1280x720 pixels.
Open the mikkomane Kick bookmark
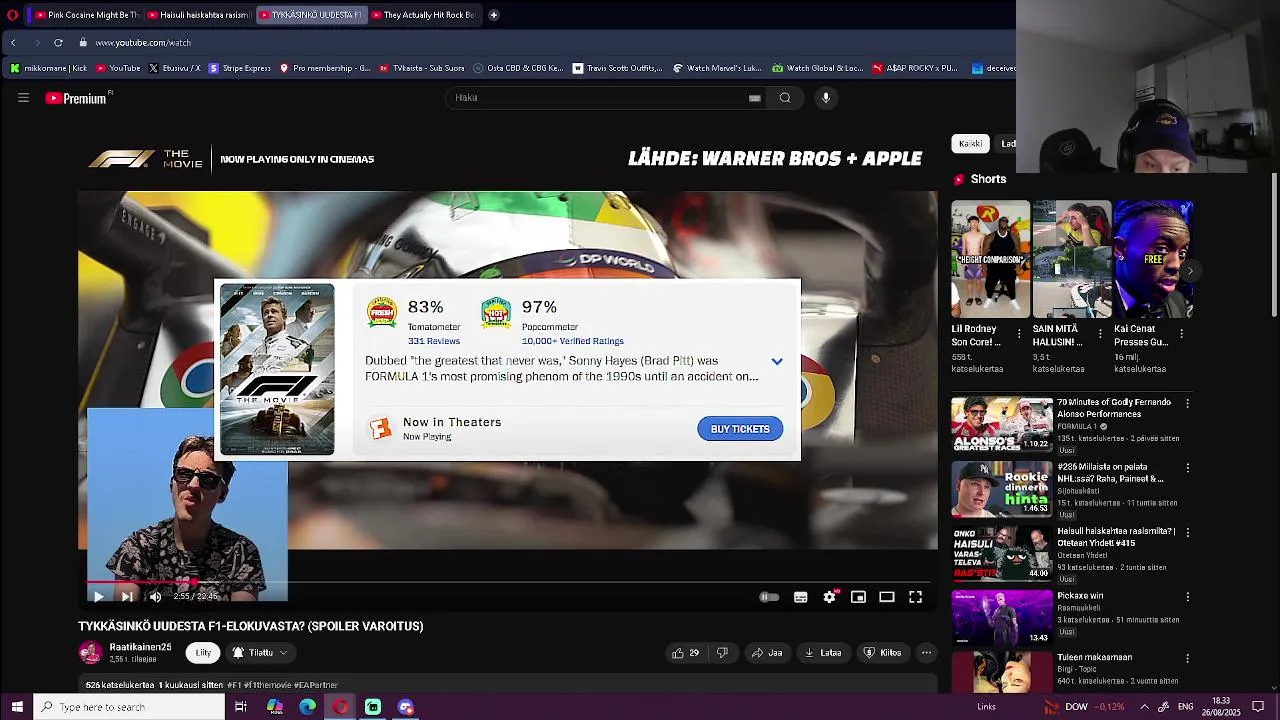pyautogui.click(x=48, y=69)
